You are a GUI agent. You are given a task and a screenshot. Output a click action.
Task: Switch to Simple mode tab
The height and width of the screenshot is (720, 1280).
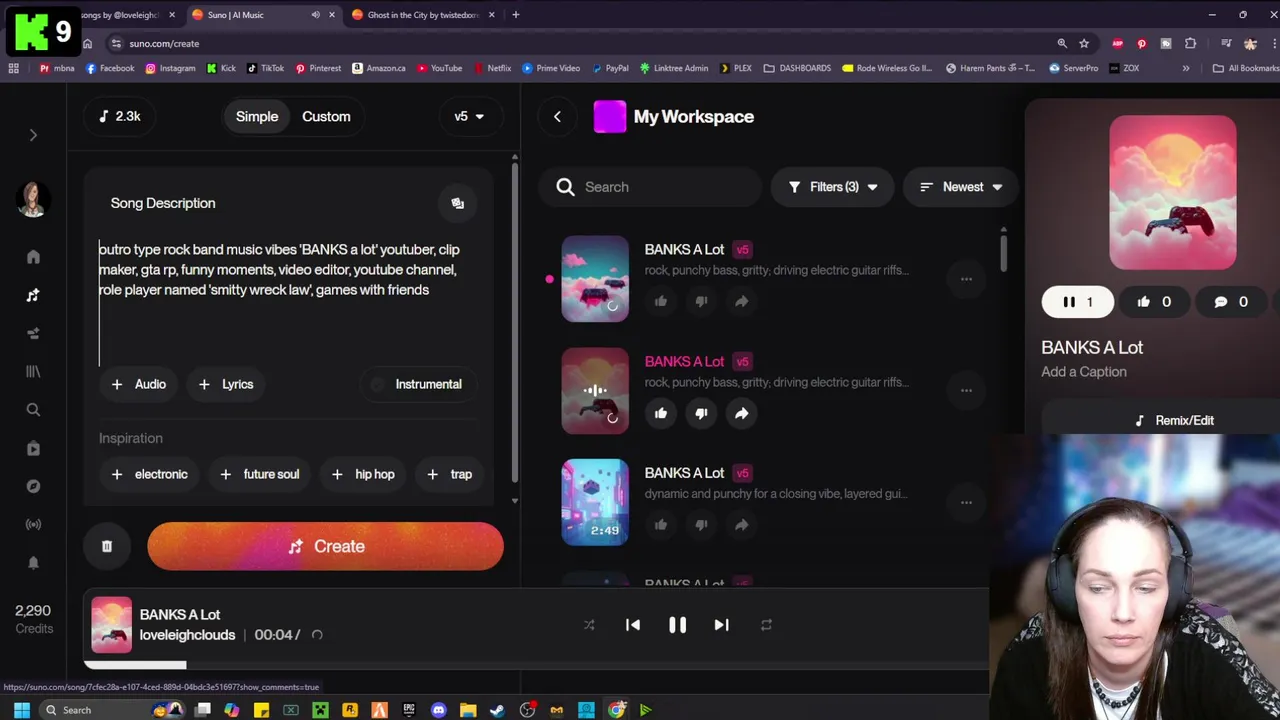(257, 116)
